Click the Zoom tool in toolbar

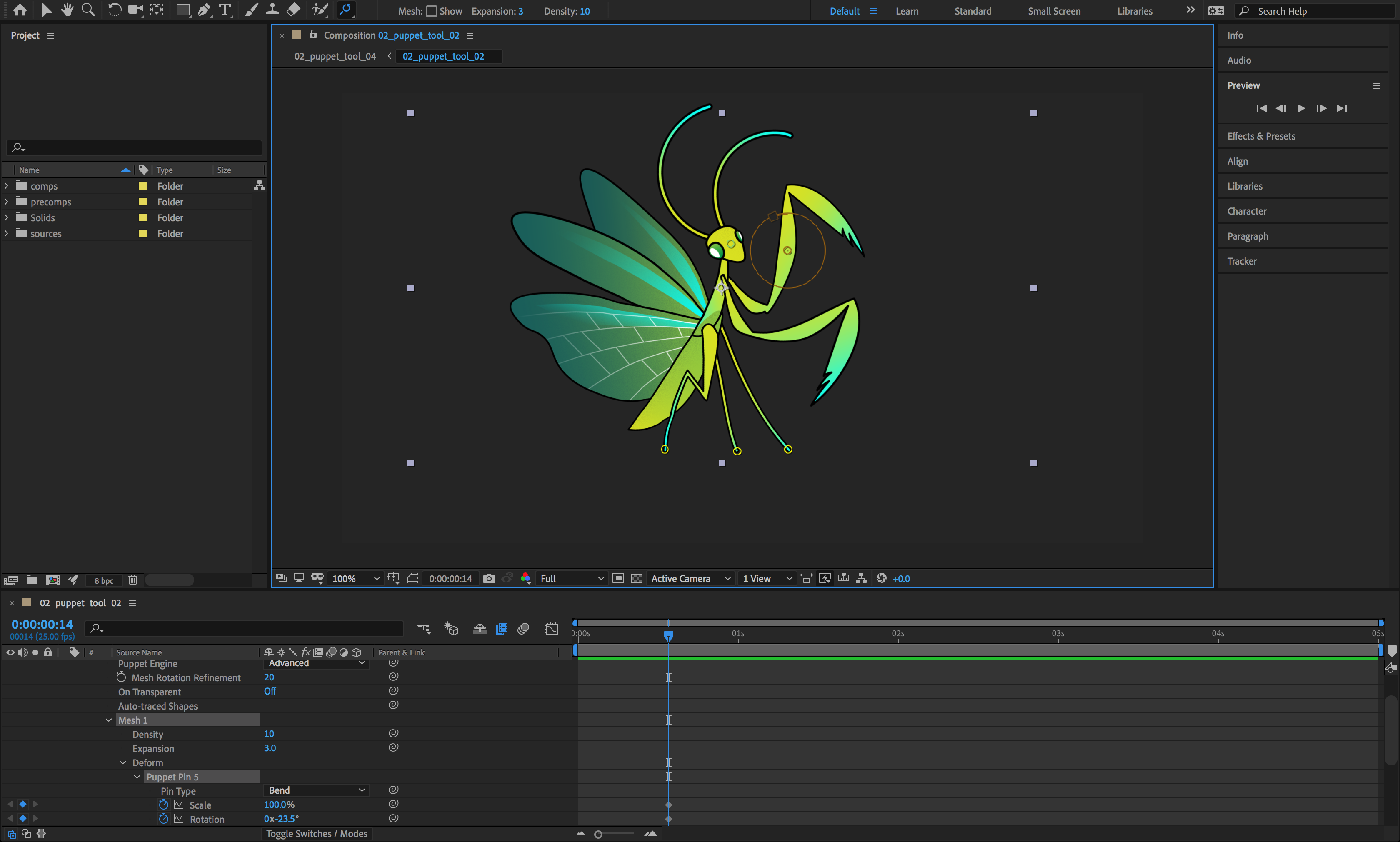87,11
